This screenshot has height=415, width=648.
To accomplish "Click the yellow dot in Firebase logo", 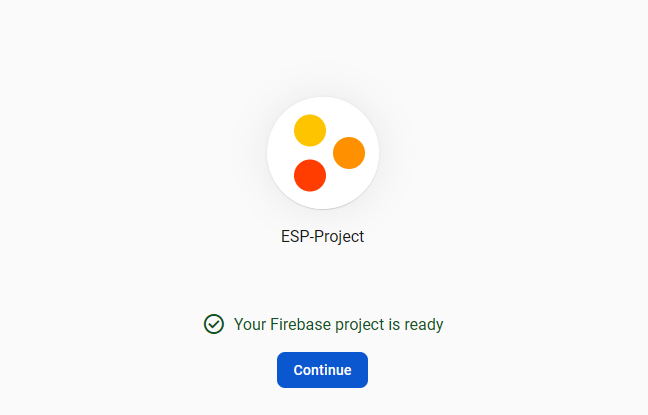I will click(x=310, y=131).
